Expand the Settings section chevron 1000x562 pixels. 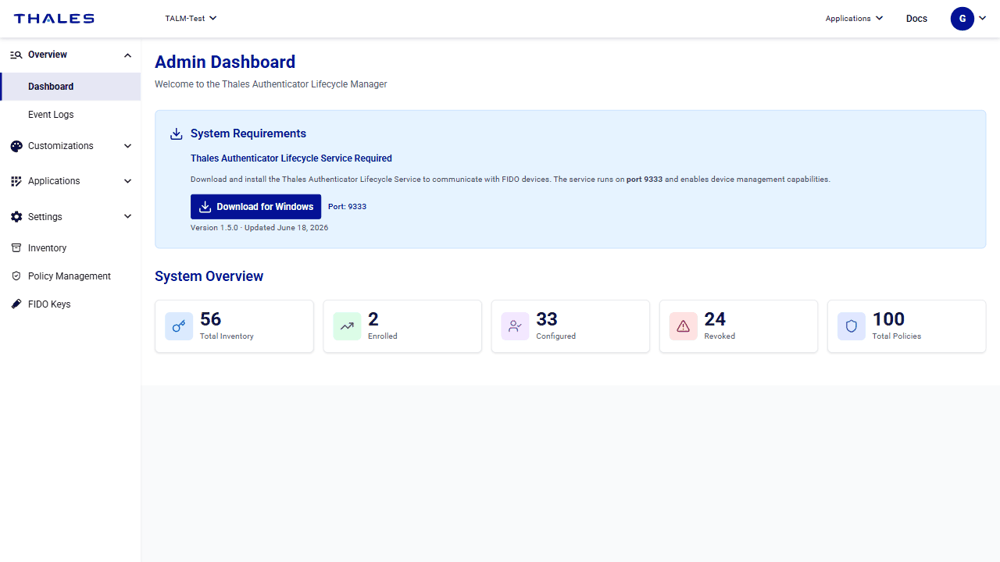click(x=128, y=217)
